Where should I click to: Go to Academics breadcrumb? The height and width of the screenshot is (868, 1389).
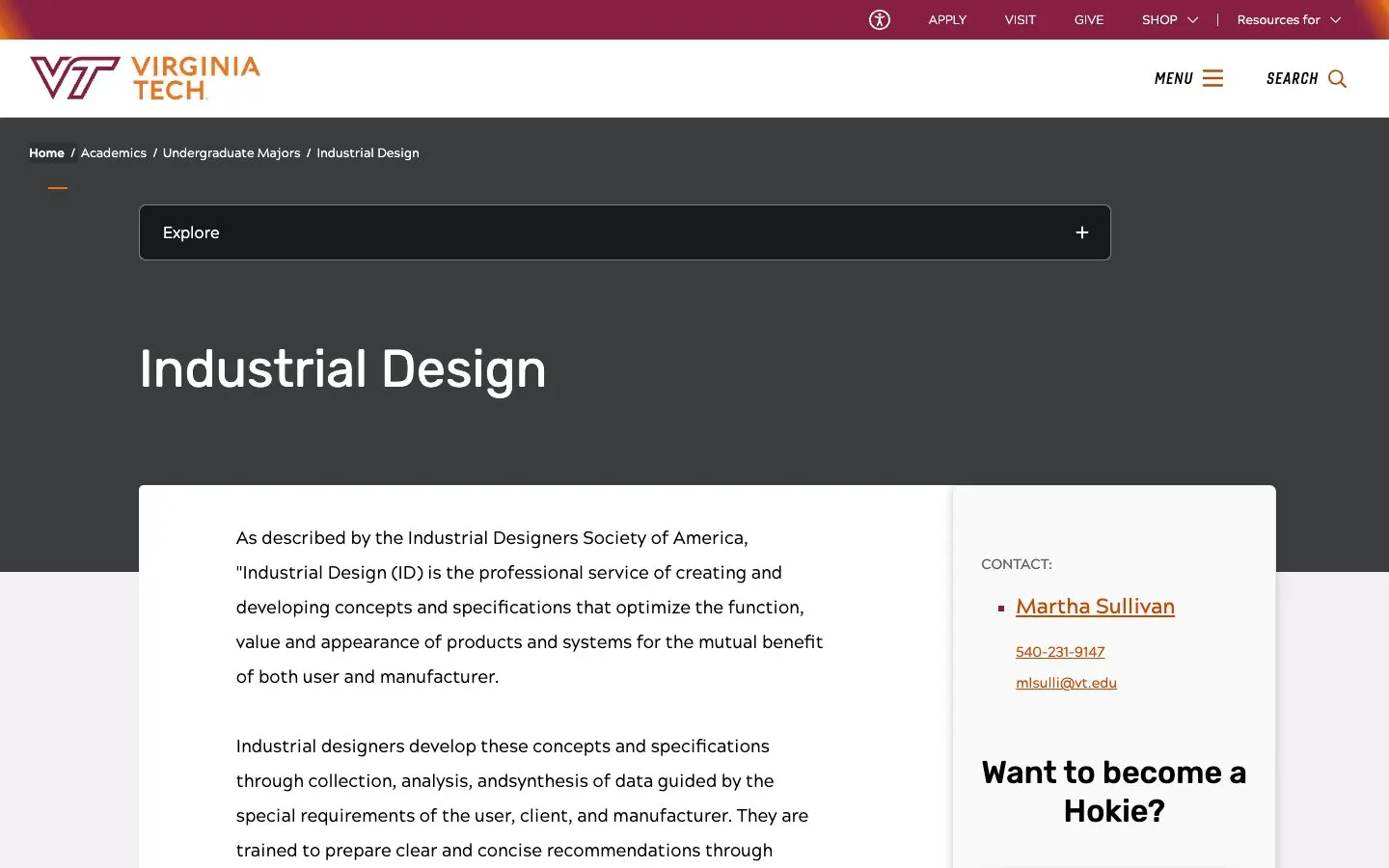pyautogui.click(x=114, y=152)
